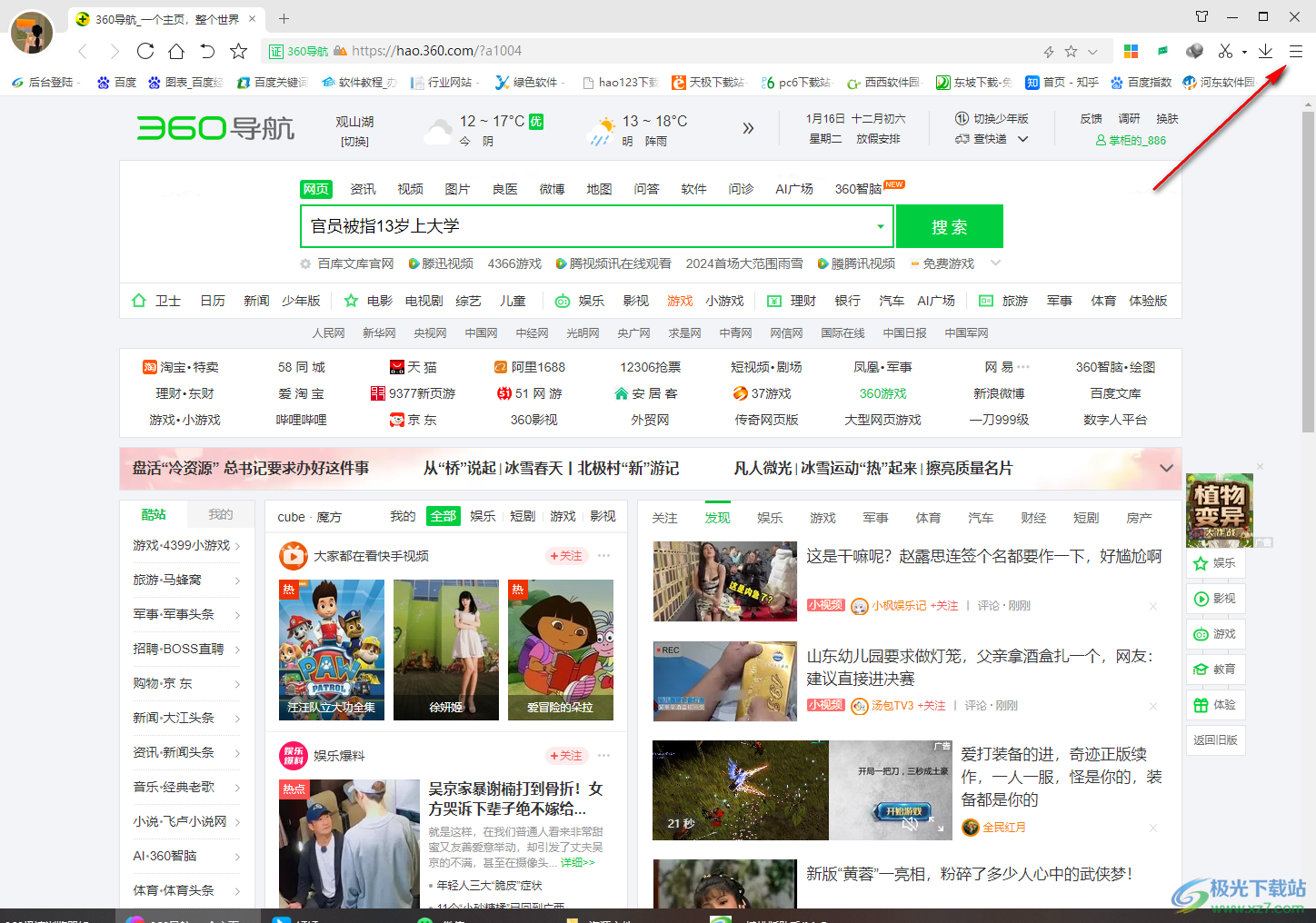
Task: Click the 淘宝·特卖 link
Action: 180,367
